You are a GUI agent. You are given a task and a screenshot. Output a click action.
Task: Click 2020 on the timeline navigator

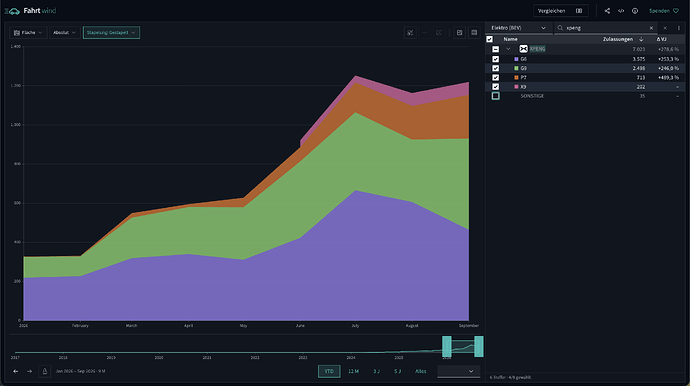[159, 358]
